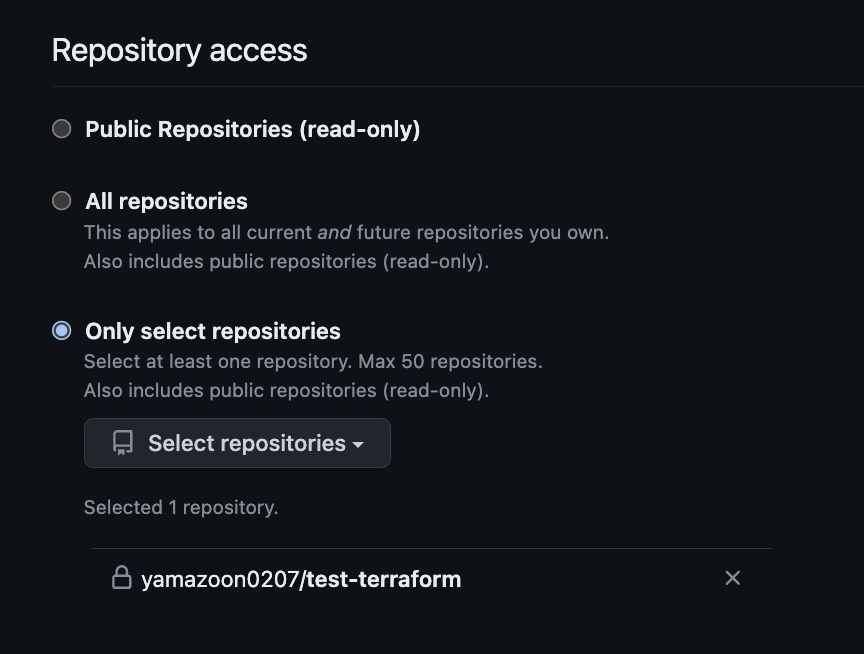The height and width of the screenshot is (654, 864).
Task: Click the Repository access heading
Action: (x=180, y=51)
